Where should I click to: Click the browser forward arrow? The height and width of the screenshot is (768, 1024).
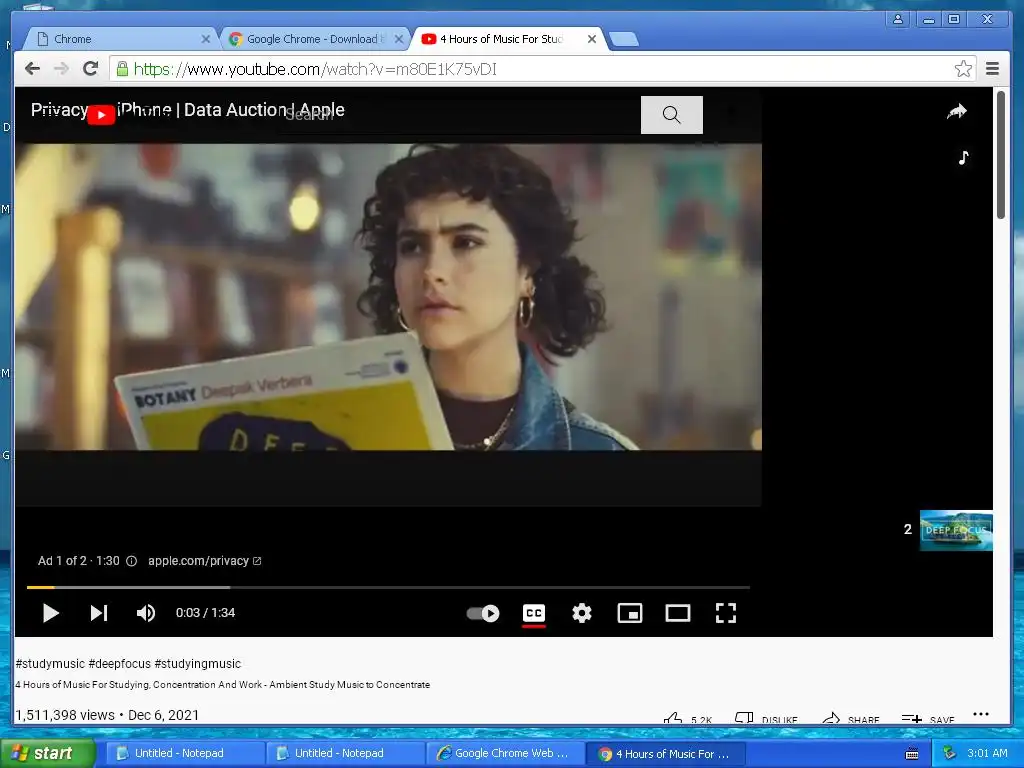pyautogui.click(x=61, y=69)
